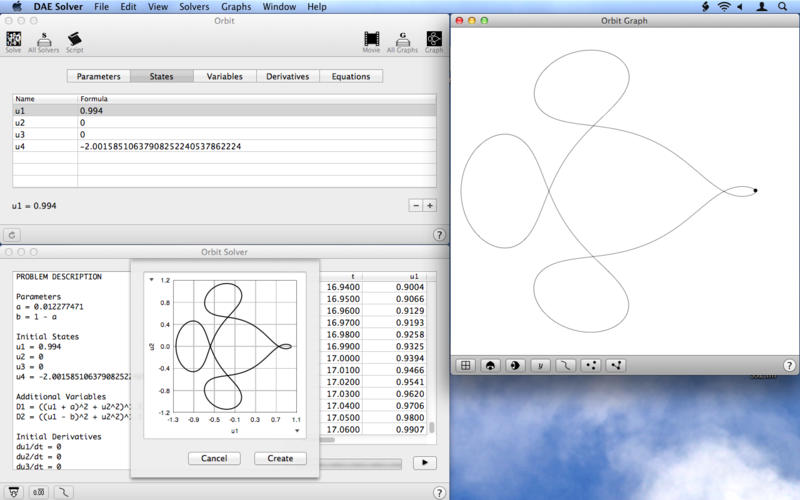Click the y-axis icon in graph toolbar
The width and height of the screenshot is (800, 500).
click(x=541, y=365)
